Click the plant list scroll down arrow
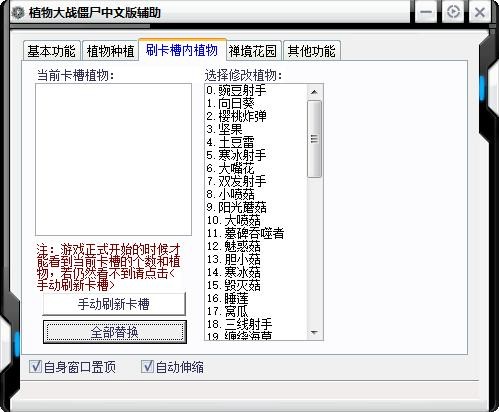 (314, 332)
